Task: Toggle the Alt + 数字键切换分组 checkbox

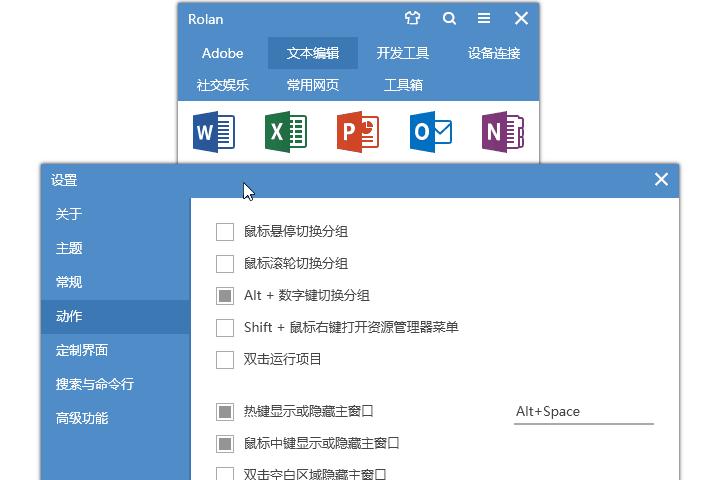Action: [x=225, y=296]
